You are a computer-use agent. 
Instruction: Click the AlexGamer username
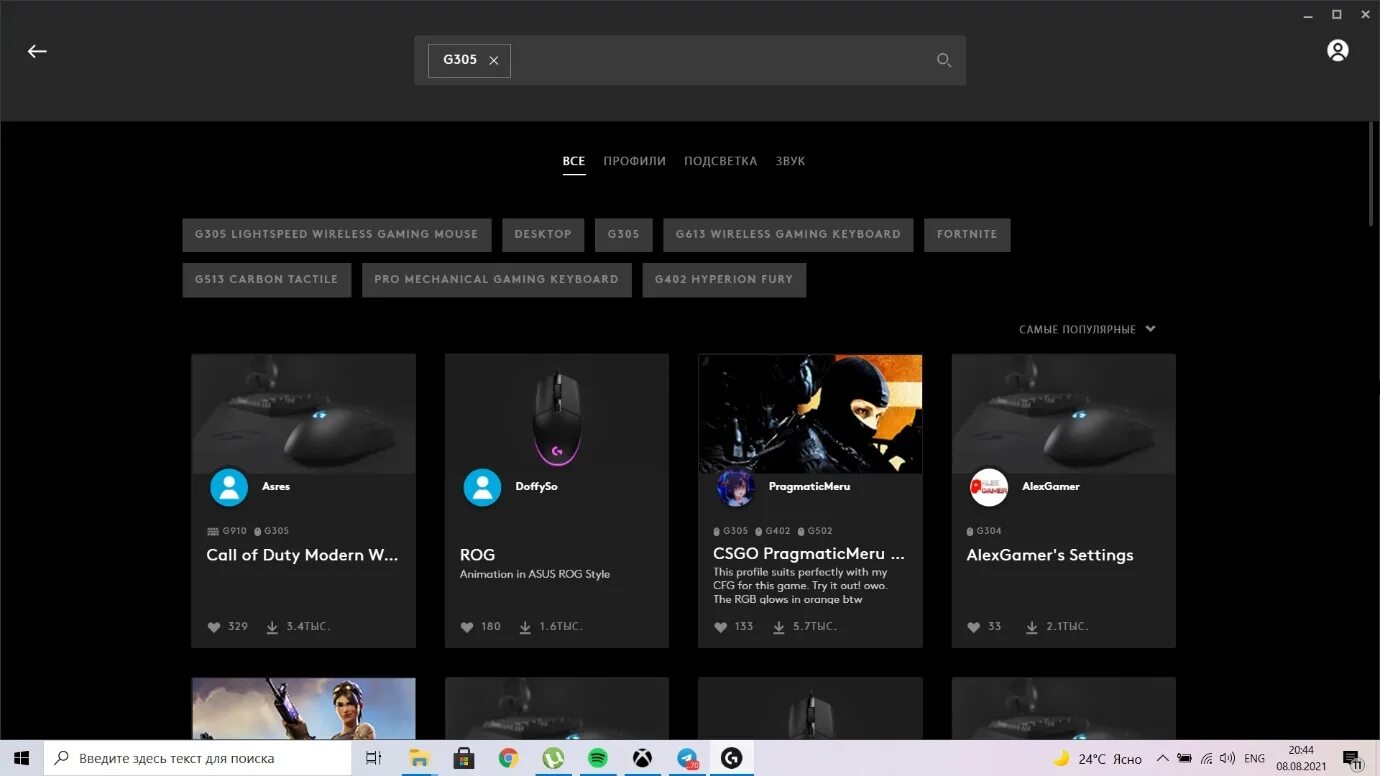click(x=1051, y=487)
